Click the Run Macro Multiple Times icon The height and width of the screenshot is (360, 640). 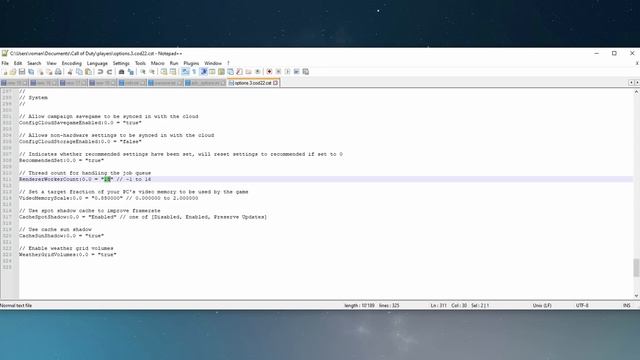click(x=296, y=72)
